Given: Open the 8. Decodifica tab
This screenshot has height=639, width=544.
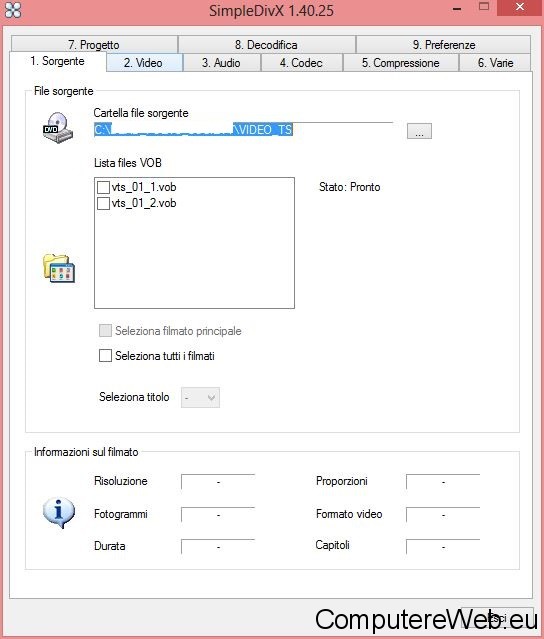Looking at the screenshot, I should pyautogui.click(x=266, y=44).
